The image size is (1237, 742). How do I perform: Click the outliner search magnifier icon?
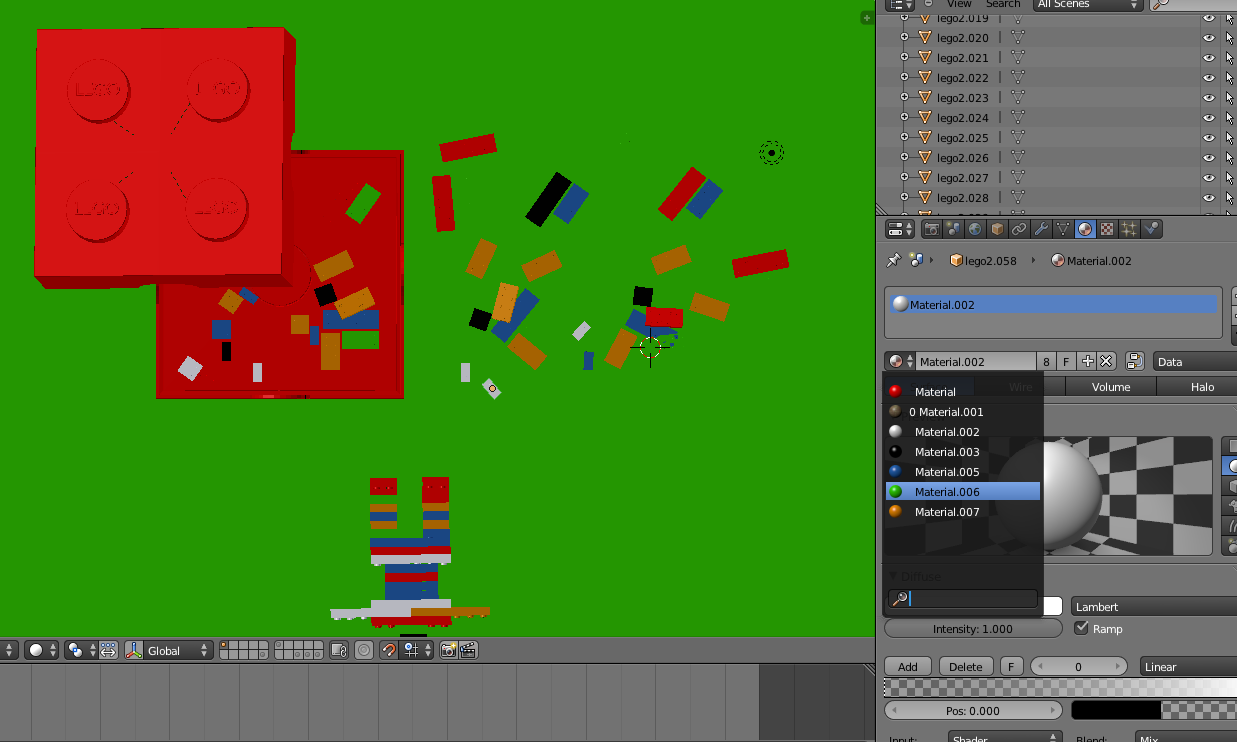(1160, 4)
